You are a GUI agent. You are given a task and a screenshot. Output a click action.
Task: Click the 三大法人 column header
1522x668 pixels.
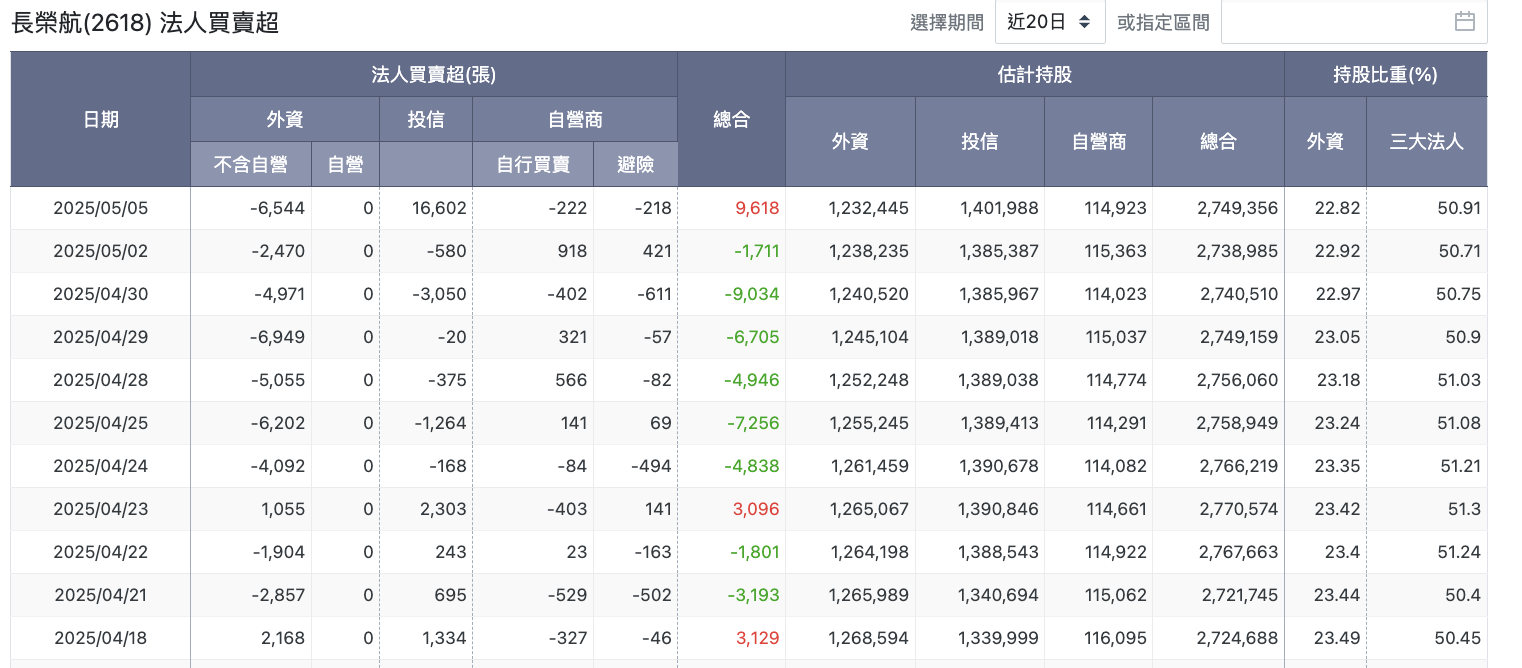coord(1427,141)
